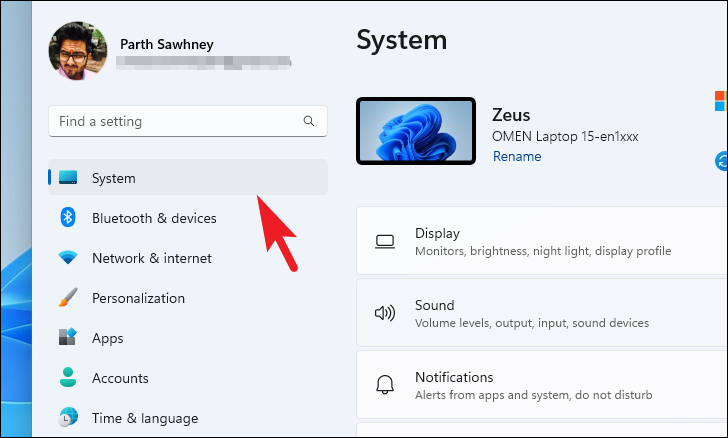
Task: Open the user profile picture
Action: coord(78,51)
